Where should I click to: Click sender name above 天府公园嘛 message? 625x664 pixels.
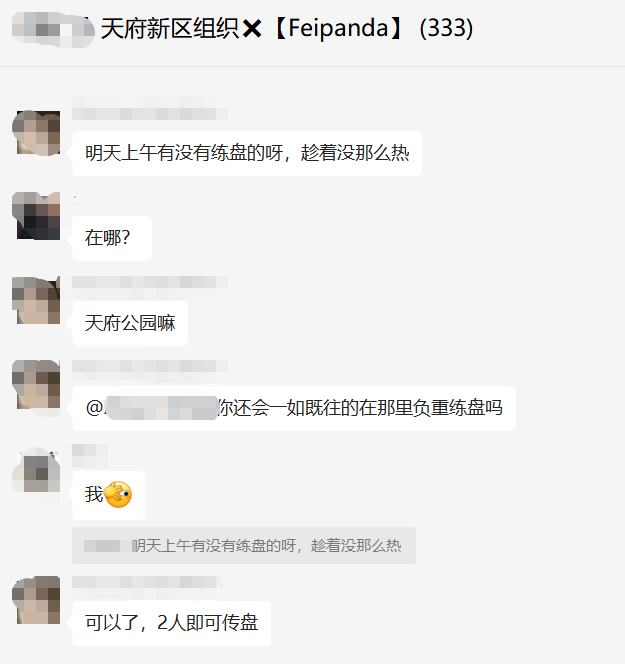150,282
